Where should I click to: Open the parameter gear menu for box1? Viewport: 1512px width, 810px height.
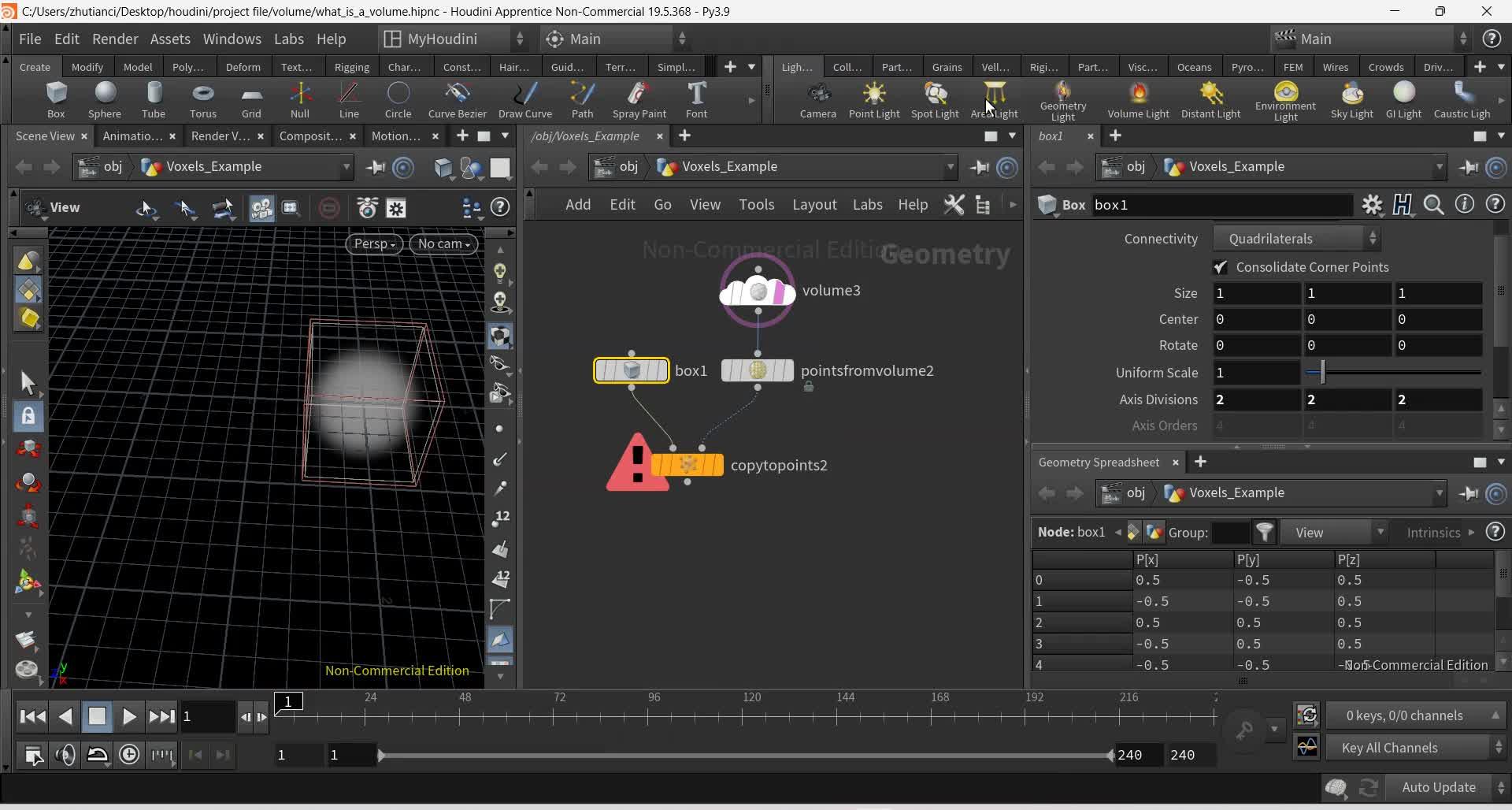[x=1372, y=205]
